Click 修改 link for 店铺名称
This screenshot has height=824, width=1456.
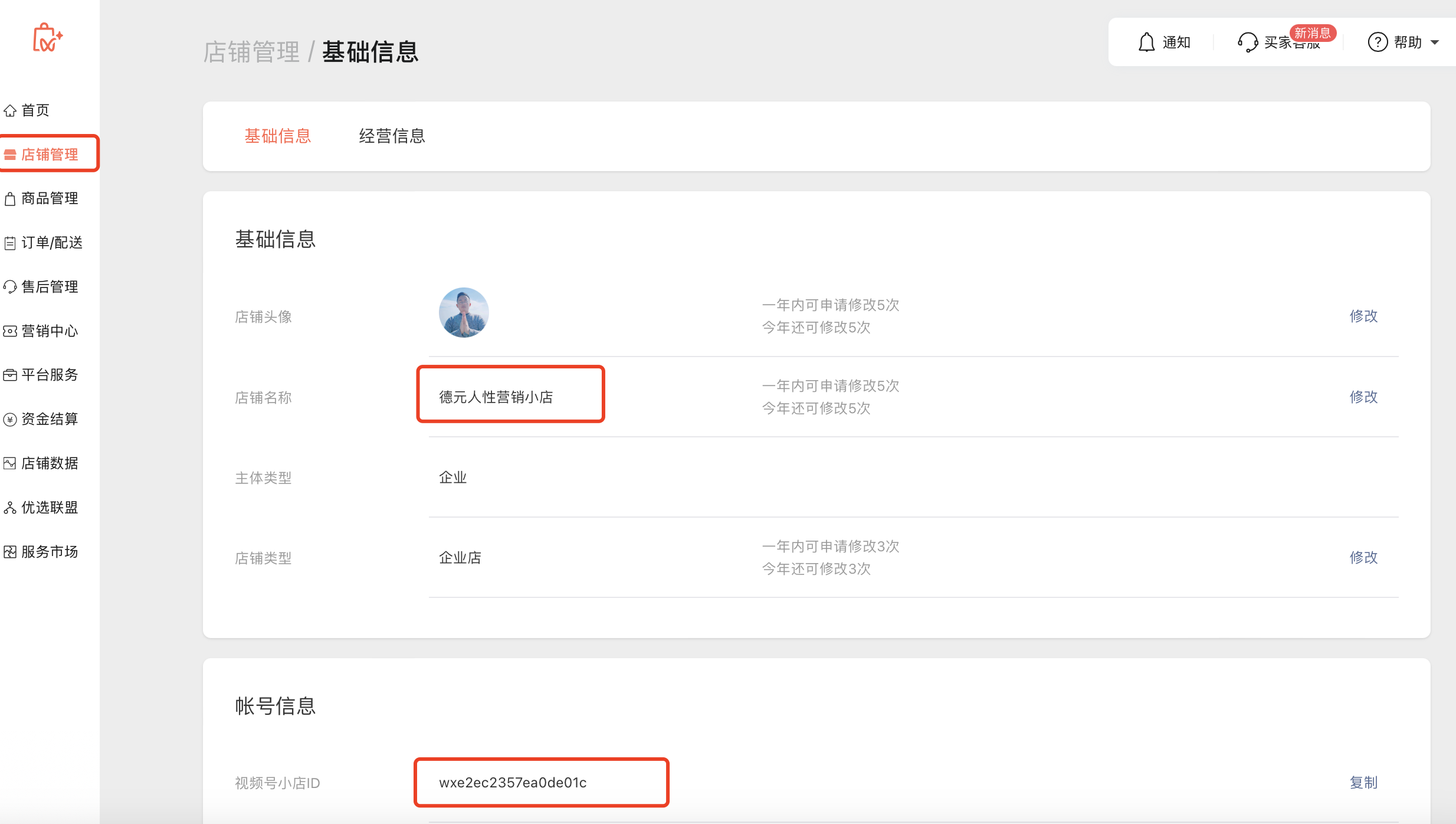pyautogui.click(x=1363, y=397)
